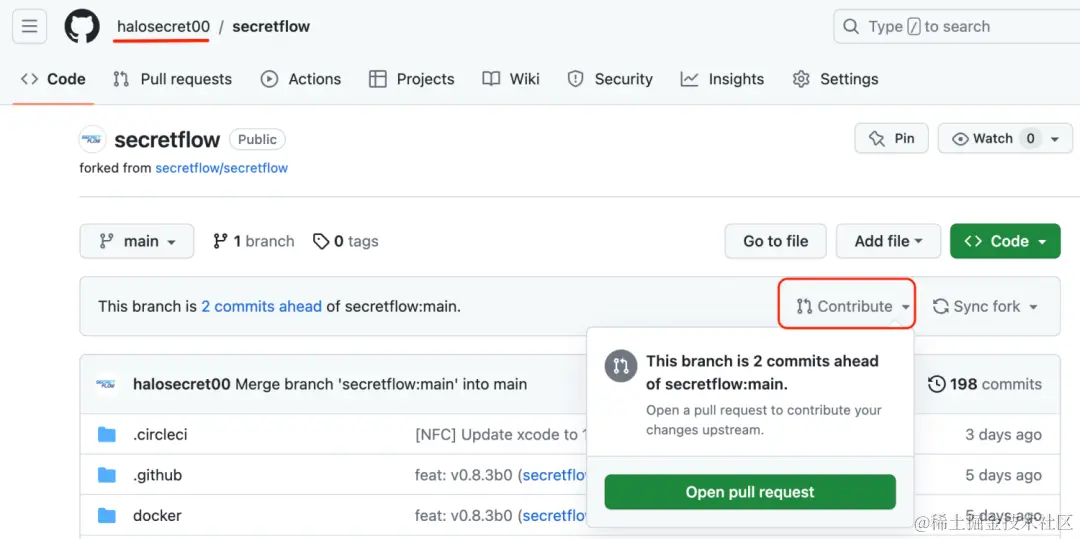This screenshot has height=539, width=1080.
Task: Click the '5 days ago' timestamp for .github
Action: (1003, 475)
